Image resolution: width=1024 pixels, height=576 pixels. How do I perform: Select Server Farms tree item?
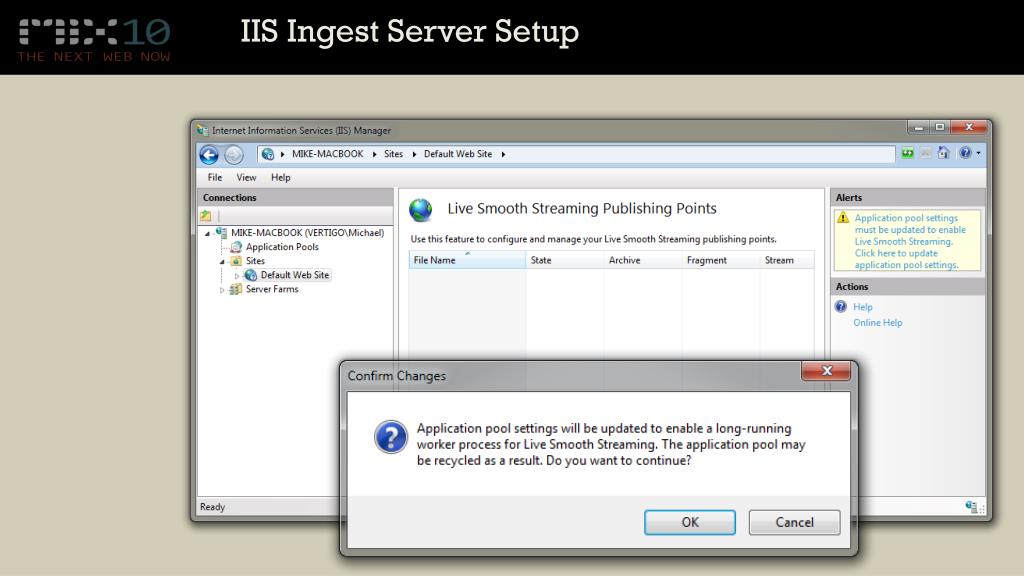(272, 289)
